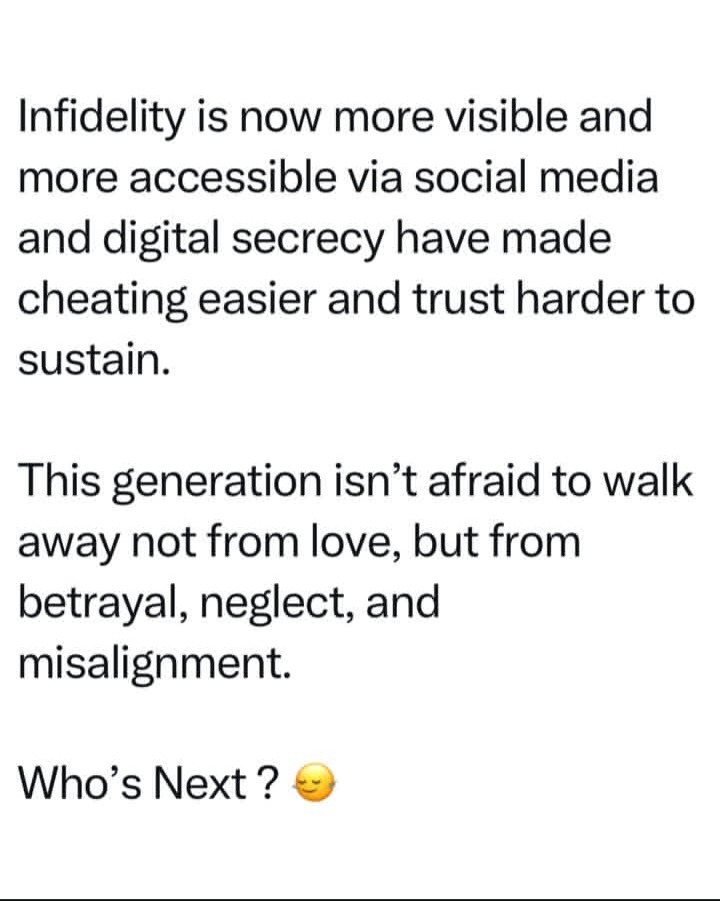Click the smirking emoji after Who's Next
The height and width of the screenshot is (901, 720).
(312, 787)
